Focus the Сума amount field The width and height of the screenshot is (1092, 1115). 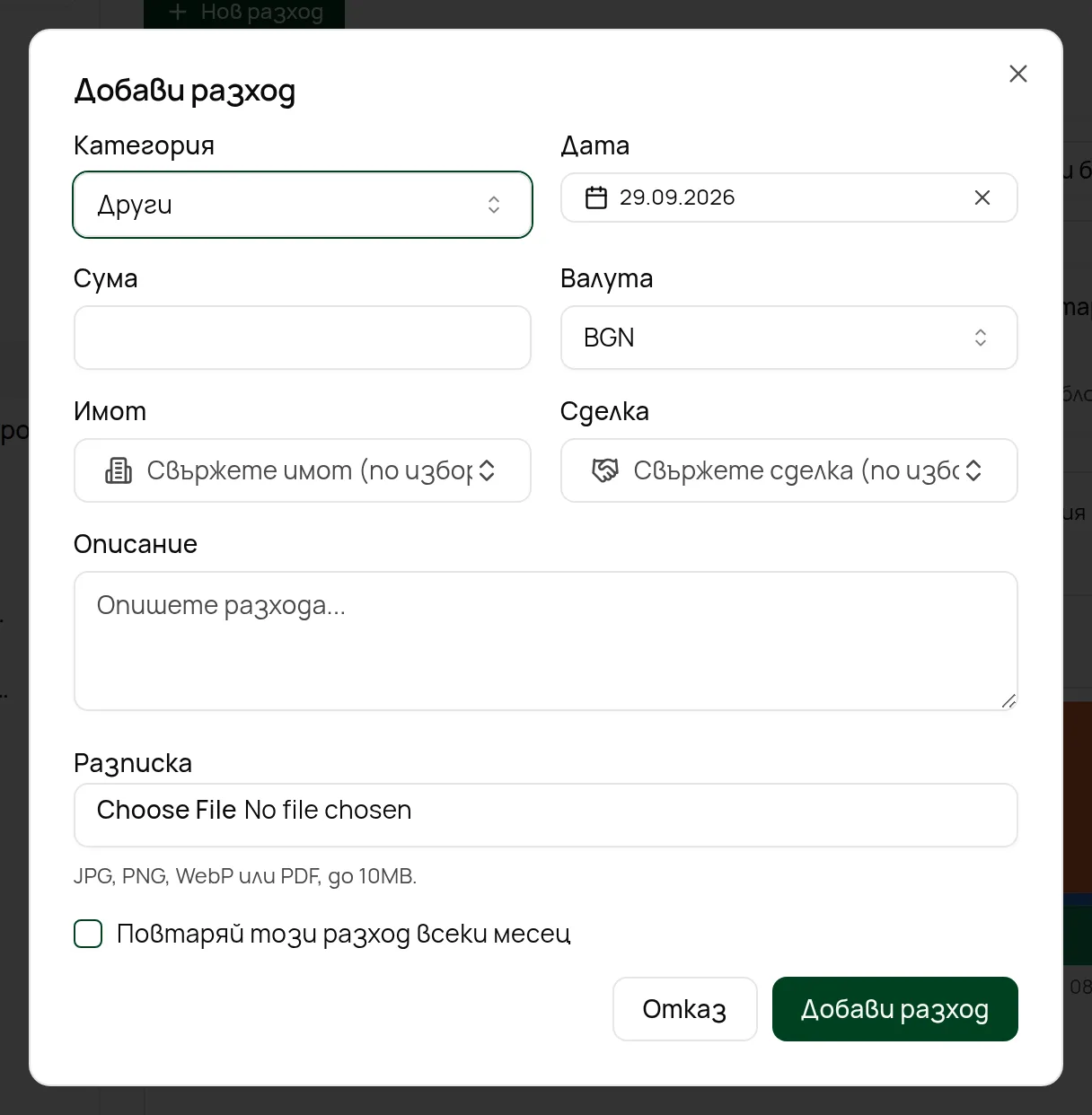coord(303,338)
